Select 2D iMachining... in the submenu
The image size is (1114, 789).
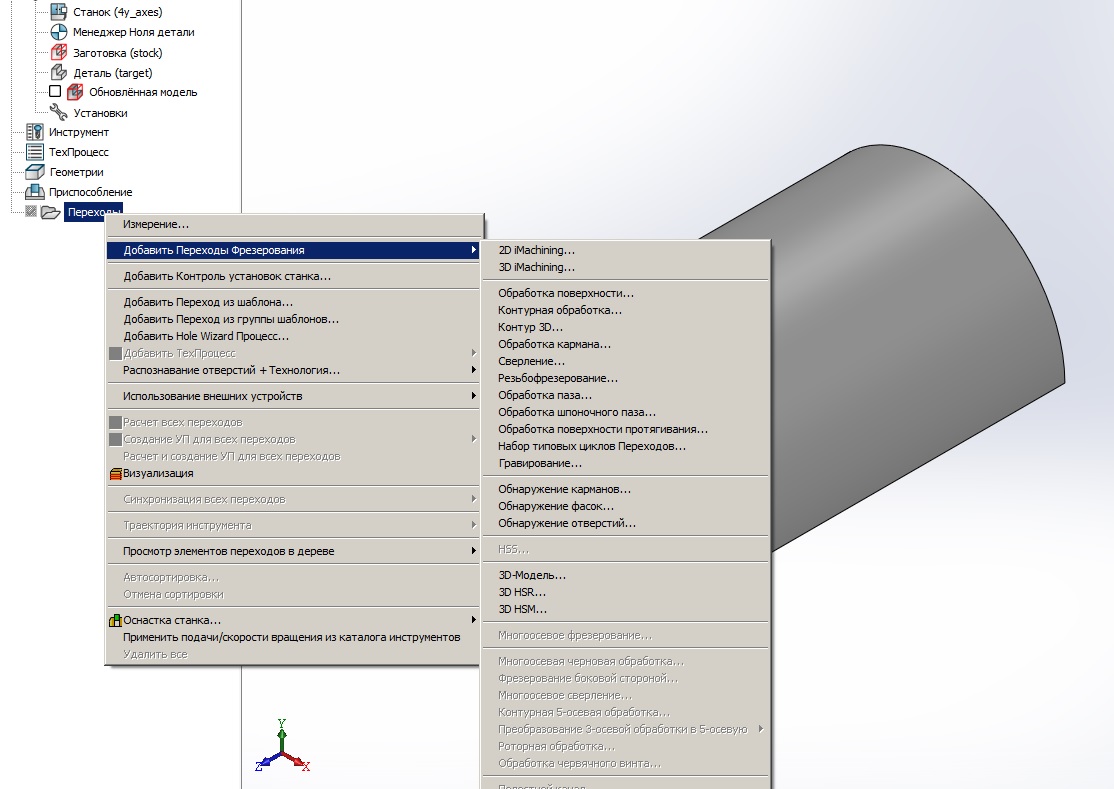pyautogui.click(x=625, y=250)
